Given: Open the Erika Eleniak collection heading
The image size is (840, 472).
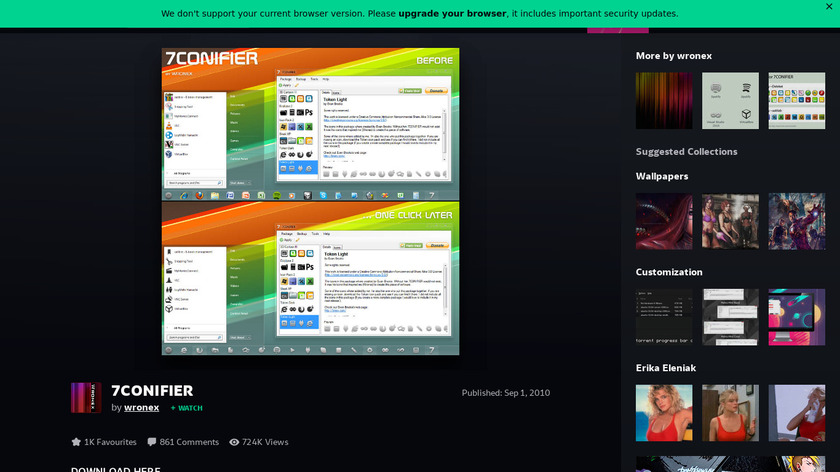Looking at the screenshot, I should tap(666, 368).
